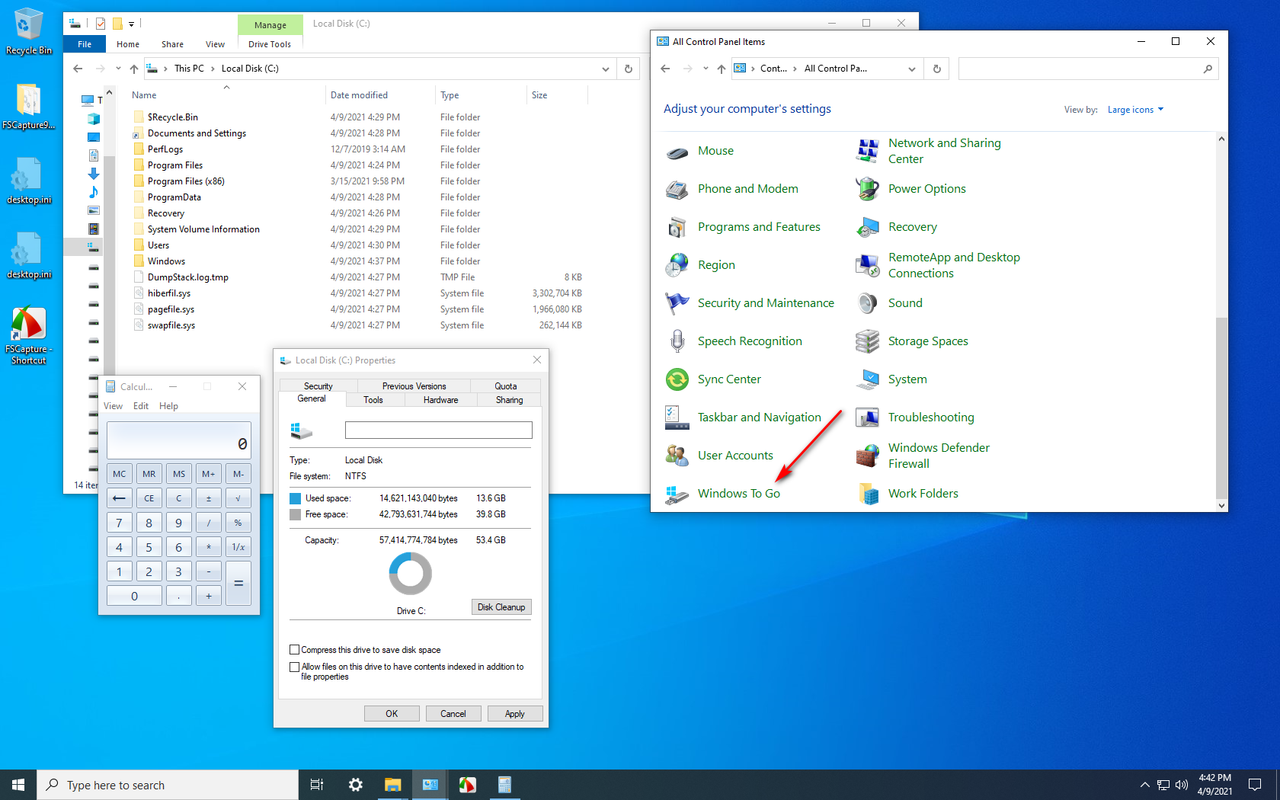Open User Accounts icon
Viewport: 1280px width, 800px height.
pos(677,455)
